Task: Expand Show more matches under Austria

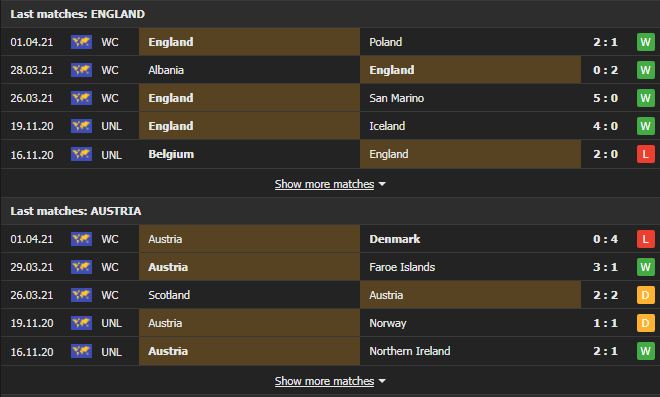Action: [324, 381]
